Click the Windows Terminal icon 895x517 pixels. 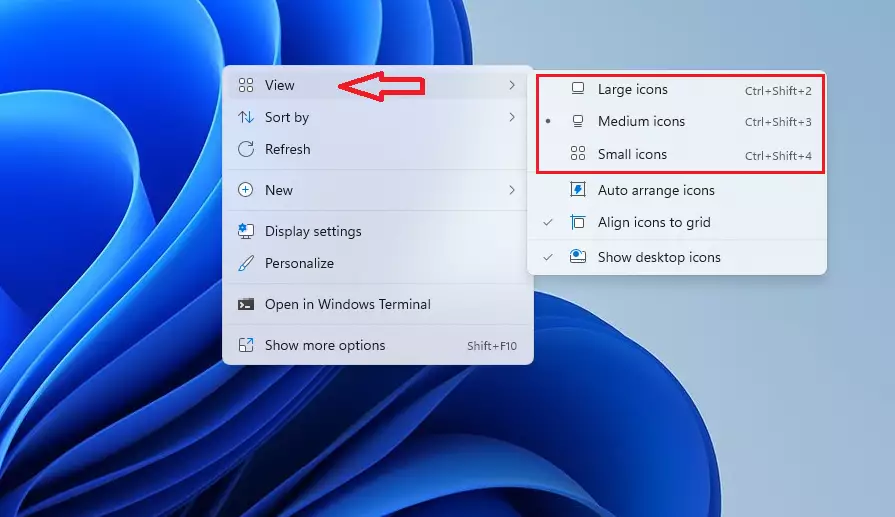click(x=246, y=304)
